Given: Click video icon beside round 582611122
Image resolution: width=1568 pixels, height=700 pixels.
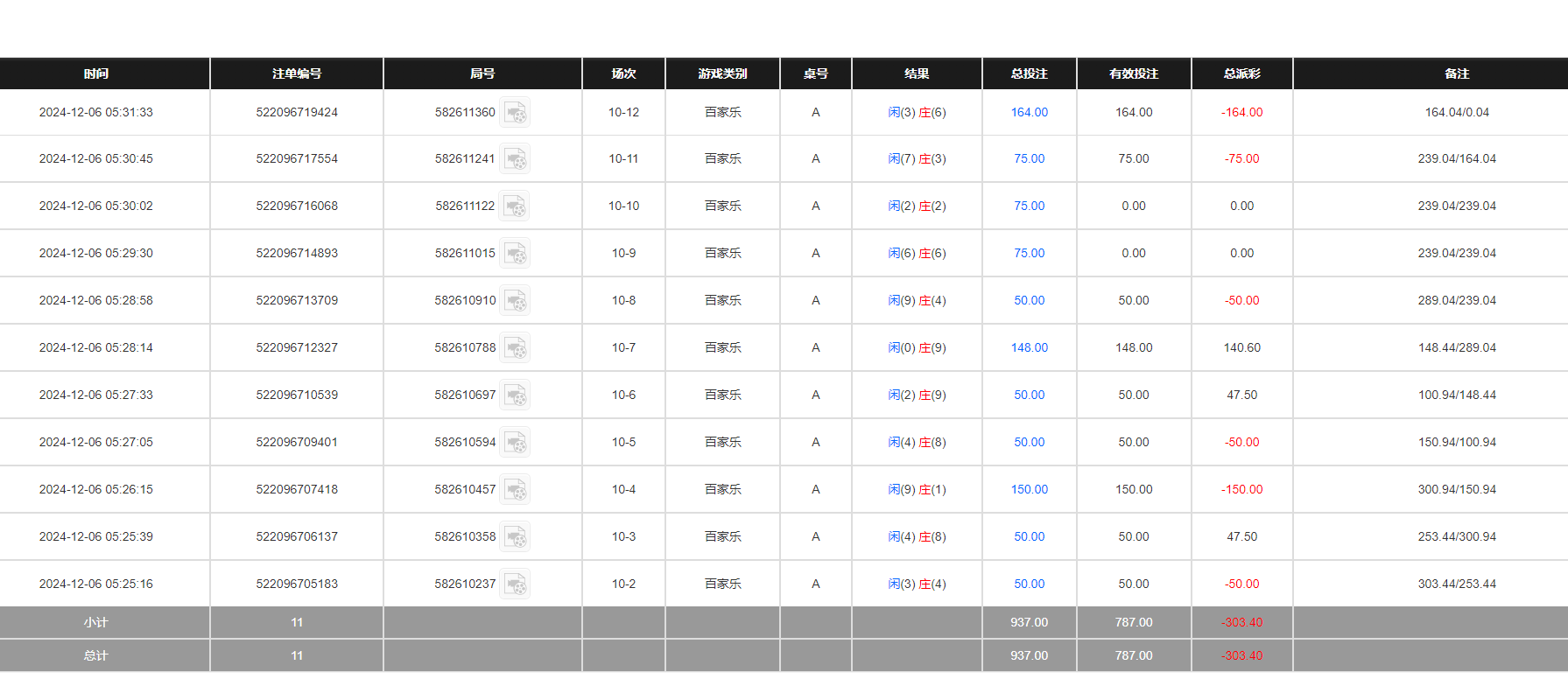Looking at the screenshot, I should [x=515, y=206].
